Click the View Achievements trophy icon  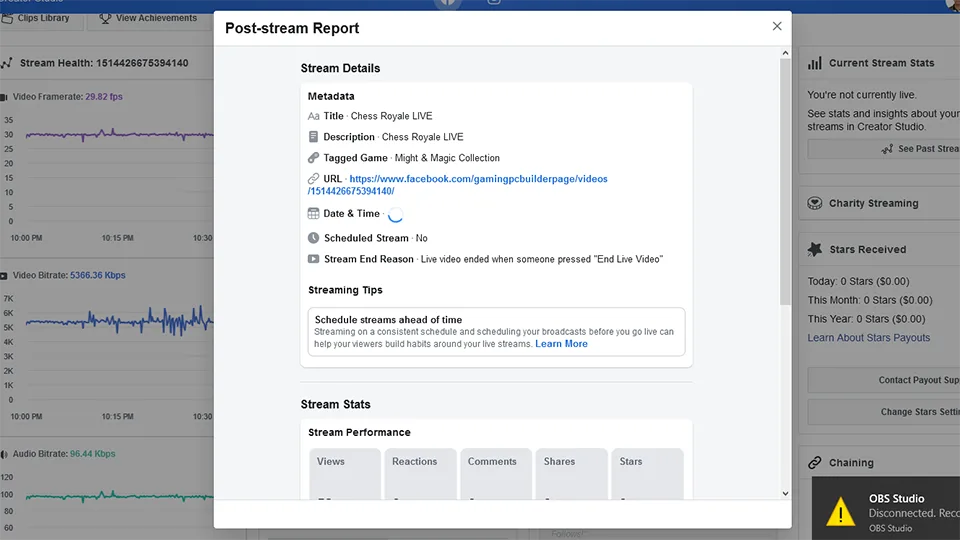click(105, 18)
